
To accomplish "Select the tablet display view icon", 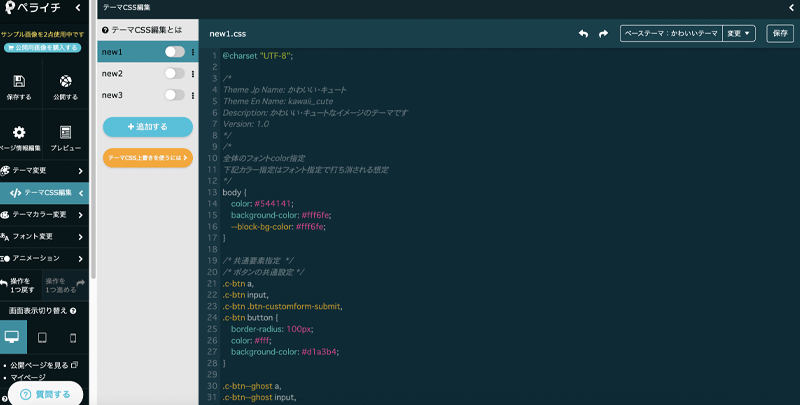I will (42, 338).
